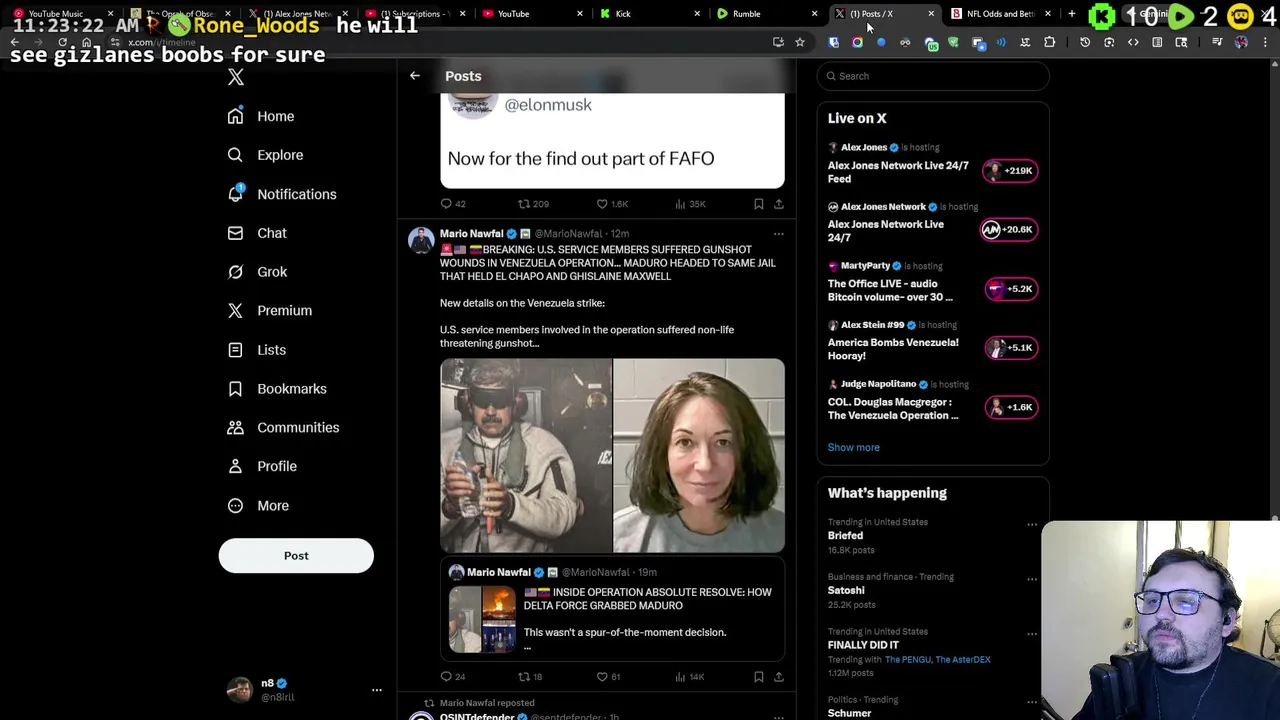The width and height of the screenshot is (1280, 720).
Task: Open the browser extensions puzzle icon
Action: pyautogui.click(x=1049, y=42)
